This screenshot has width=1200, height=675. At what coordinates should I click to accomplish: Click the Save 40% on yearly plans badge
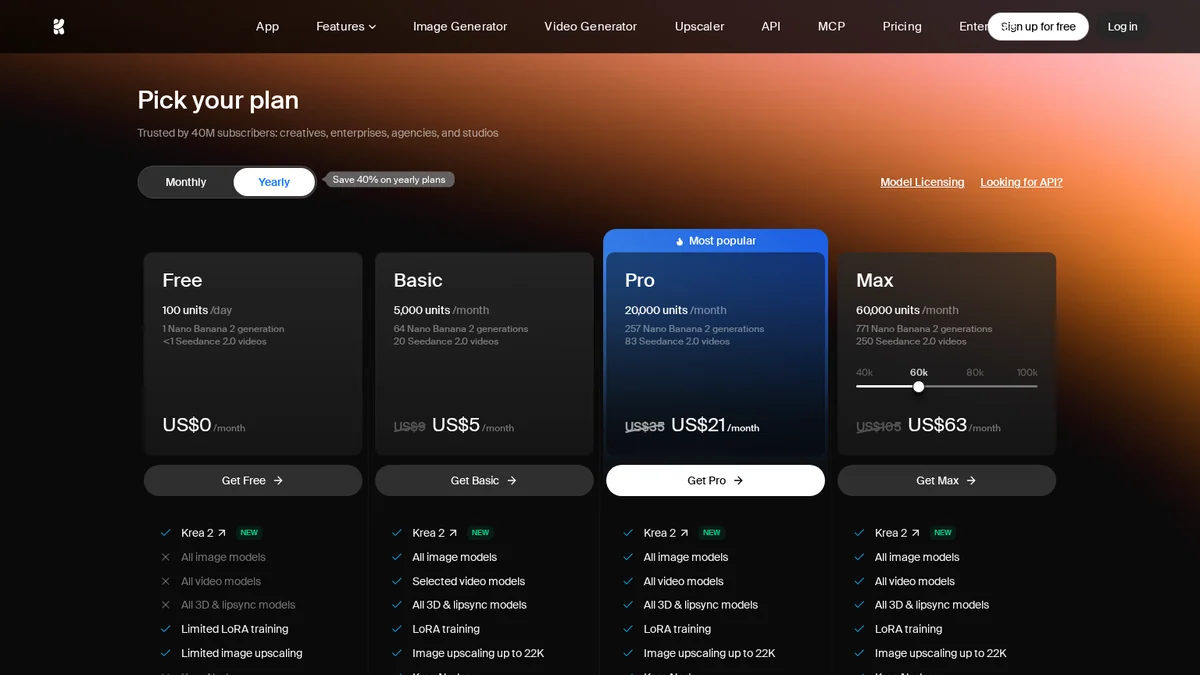point(390,180)
